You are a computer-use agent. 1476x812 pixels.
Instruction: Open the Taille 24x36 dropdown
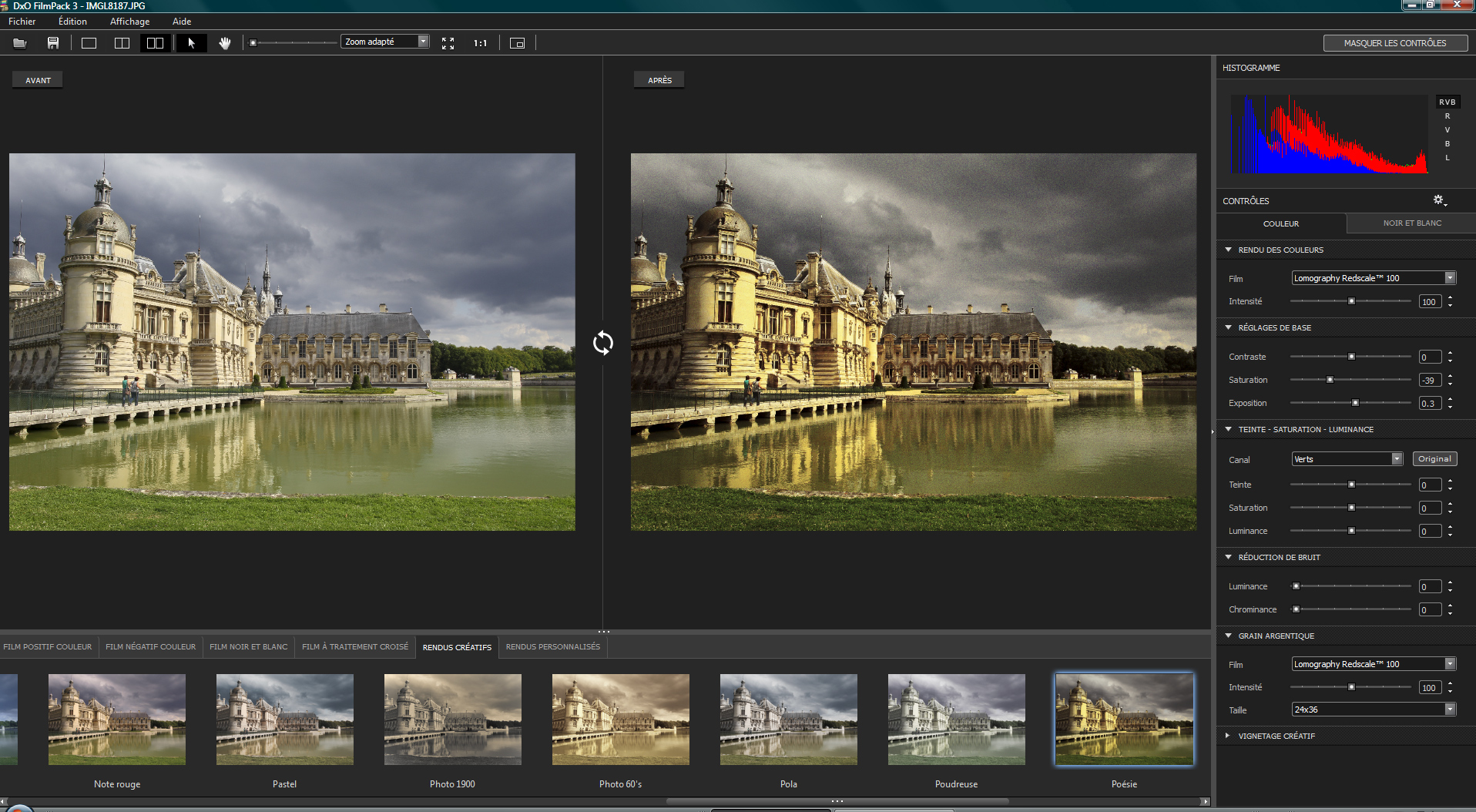(1374, 710)
